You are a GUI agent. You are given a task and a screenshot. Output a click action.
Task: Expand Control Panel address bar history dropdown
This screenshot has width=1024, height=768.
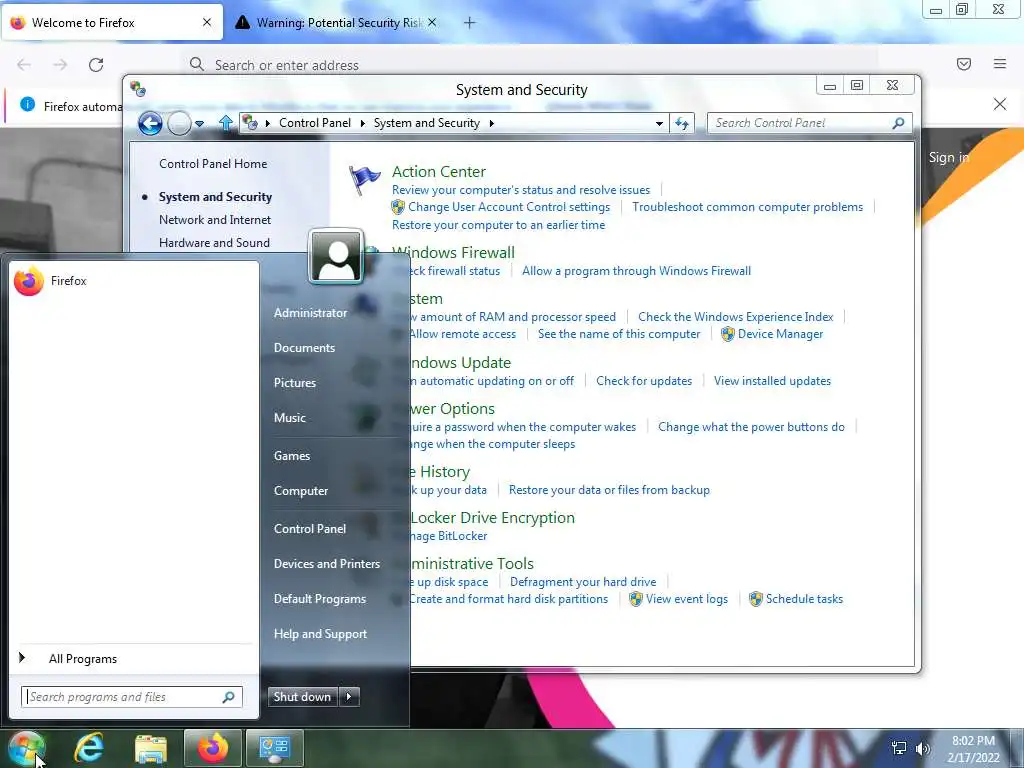(660, 123)
